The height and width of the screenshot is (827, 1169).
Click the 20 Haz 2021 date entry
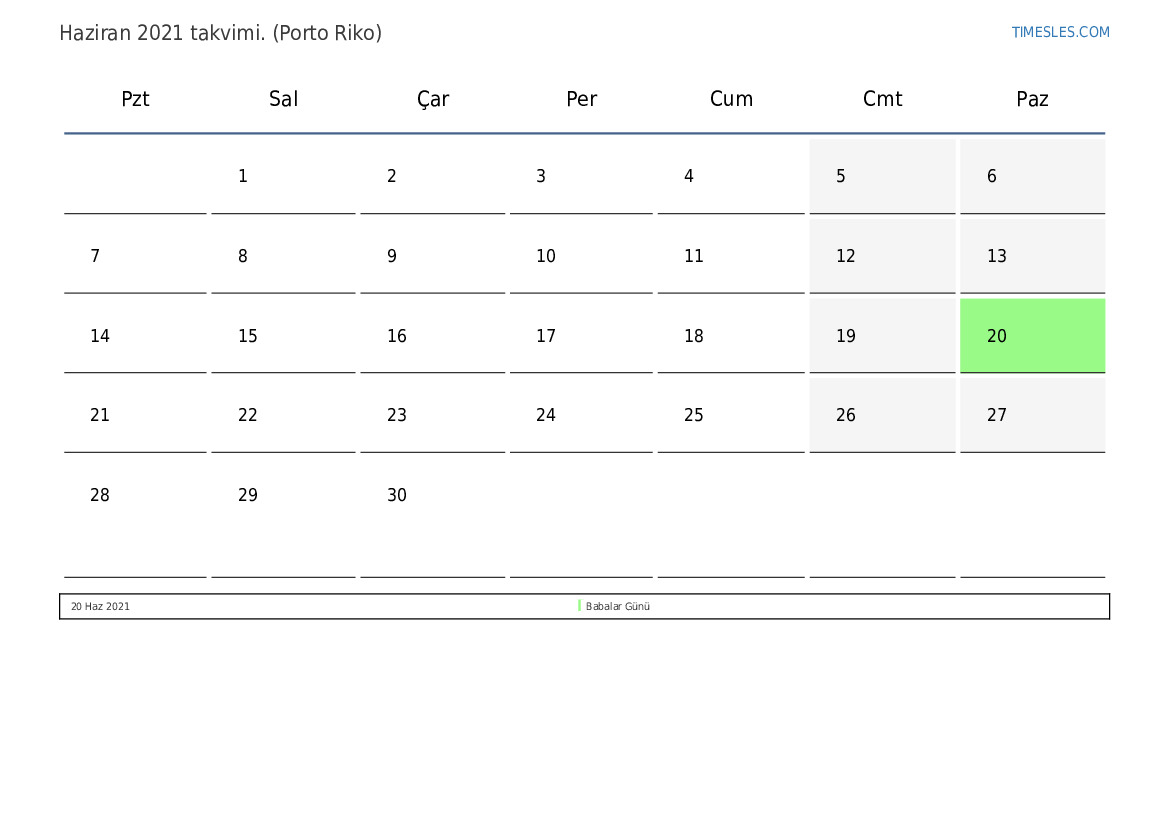[100, 606]
